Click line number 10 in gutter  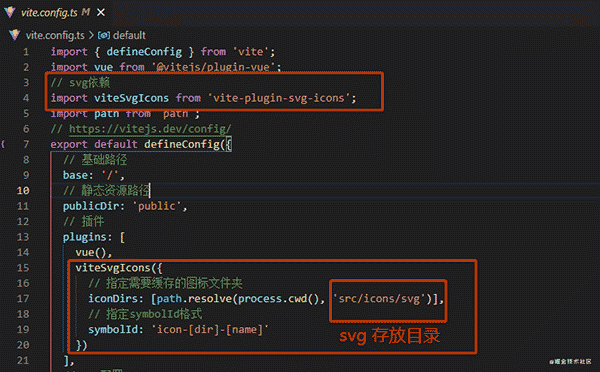click(23, 191)
